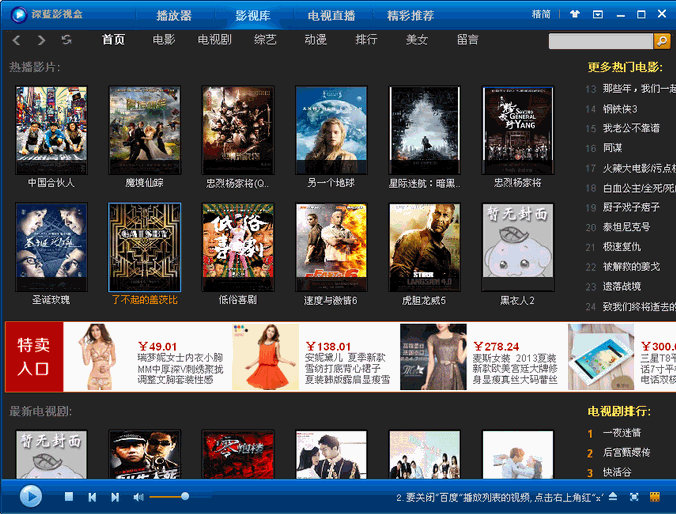Viewport: 676px width, 514px height.
Task: Open the 电影 category
Action: point(163,40)
